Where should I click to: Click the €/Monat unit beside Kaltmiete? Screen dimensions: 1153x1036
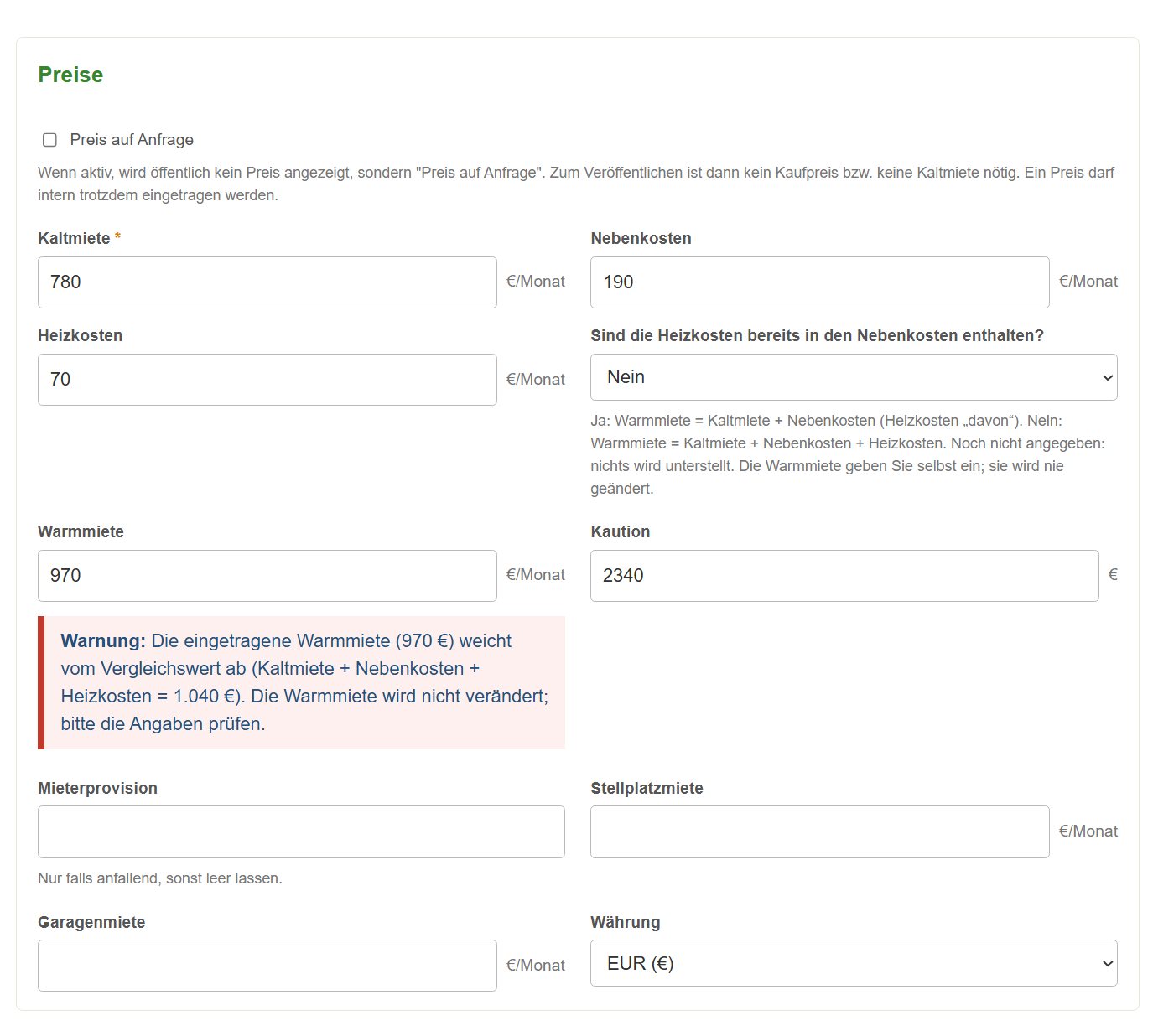click(535, 282)
